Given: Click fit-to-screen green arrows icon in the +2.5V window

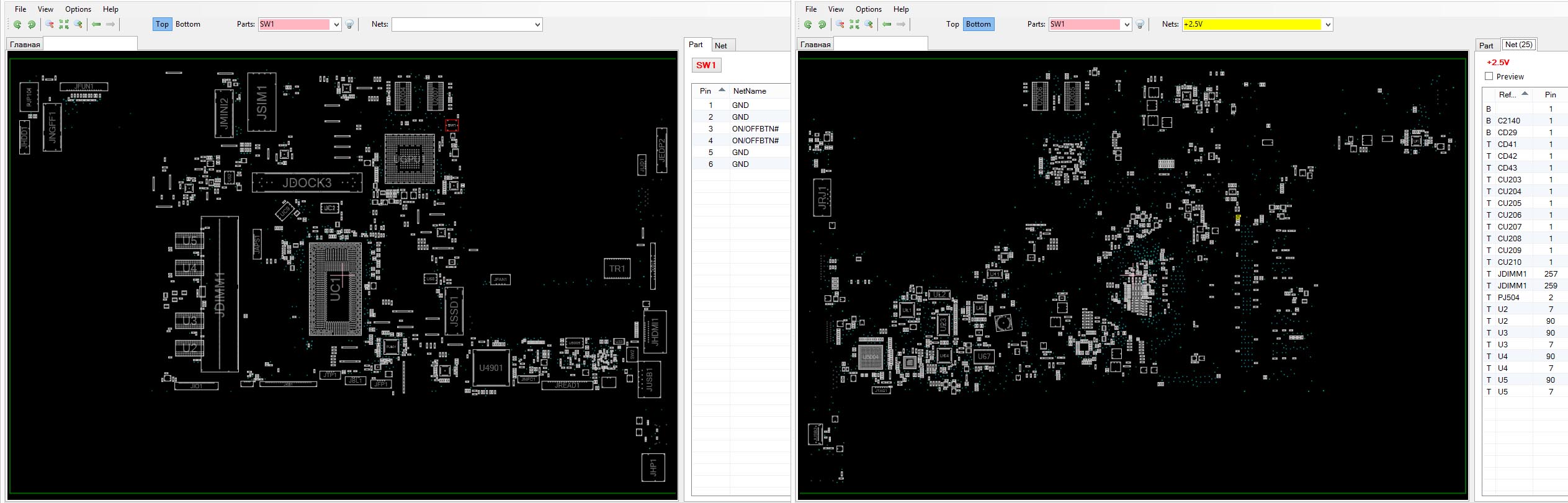Looking at the screenshot, I should 854,24.
